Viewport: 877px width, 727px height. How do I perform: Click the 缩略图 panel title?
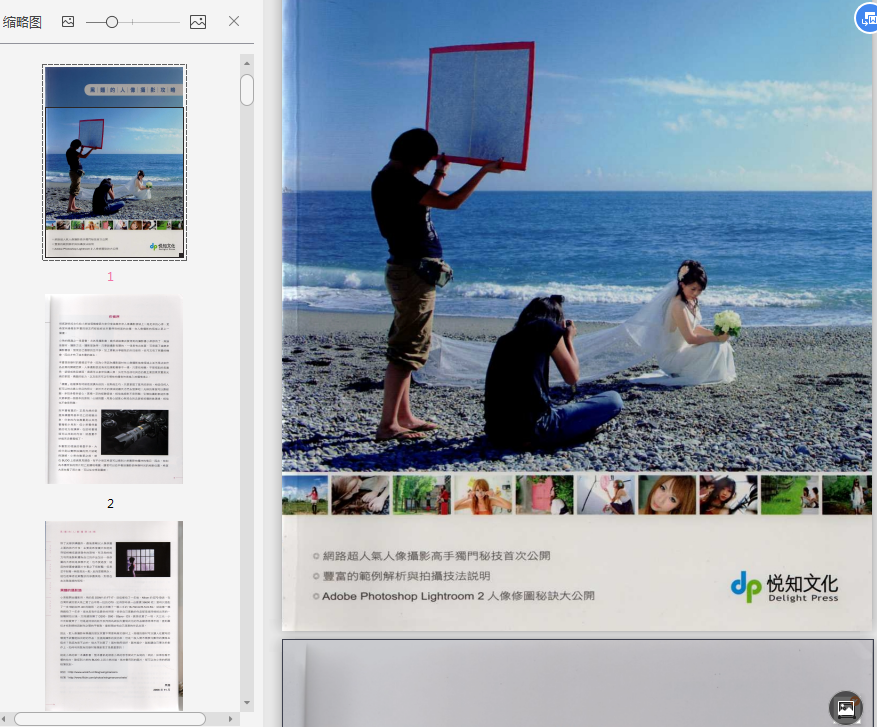tap(22, 22)
